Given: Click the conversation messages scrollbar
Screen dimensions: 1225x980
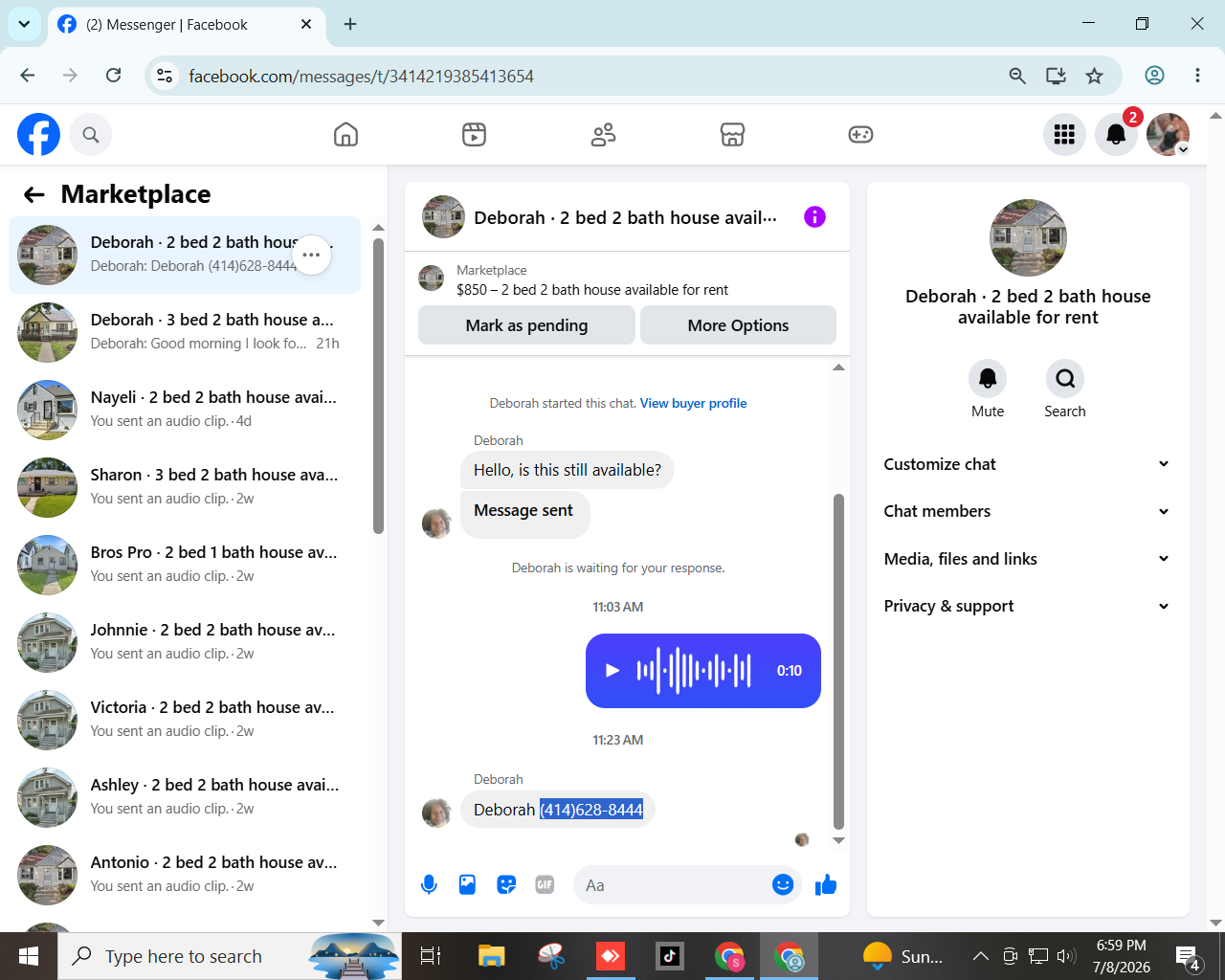Looking at the screenshot, I should tap(838, 661).
